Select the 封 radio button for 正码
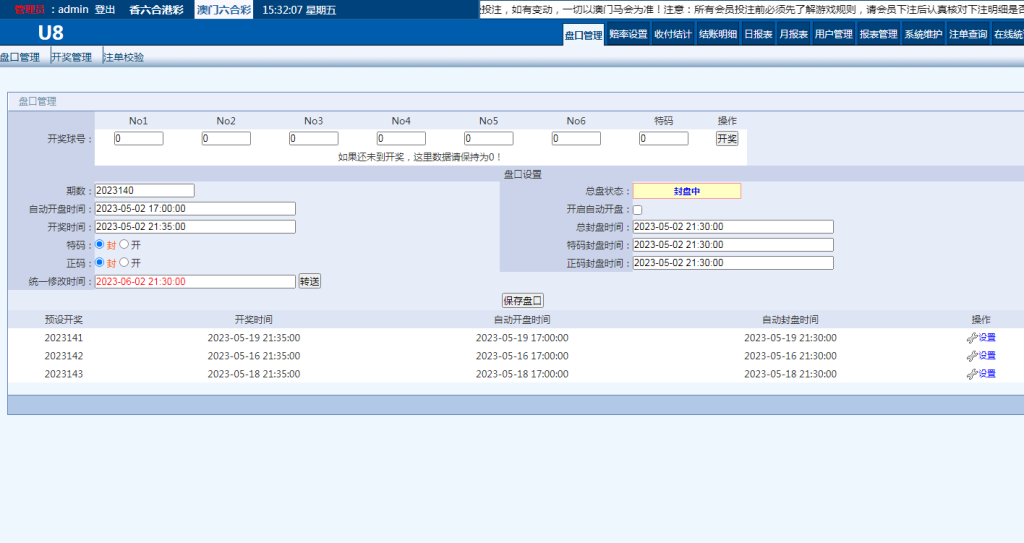 tap(99, 263)
